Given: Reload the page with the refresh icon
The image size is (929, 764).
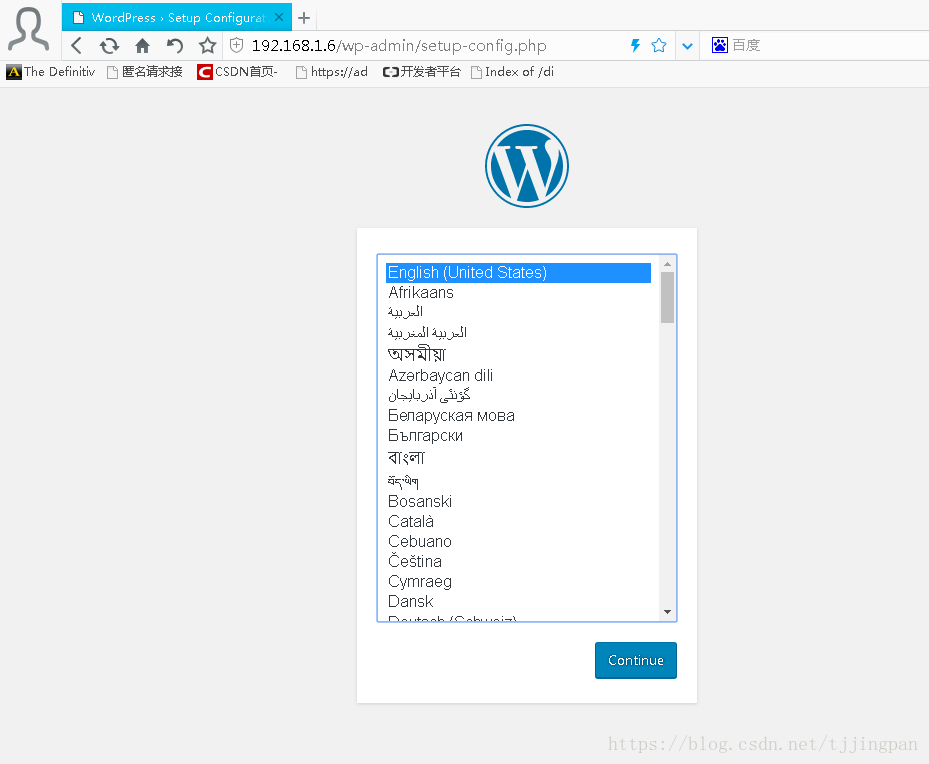Looking at the screenshot, I should pyautogui.click(x=109, y=46).
